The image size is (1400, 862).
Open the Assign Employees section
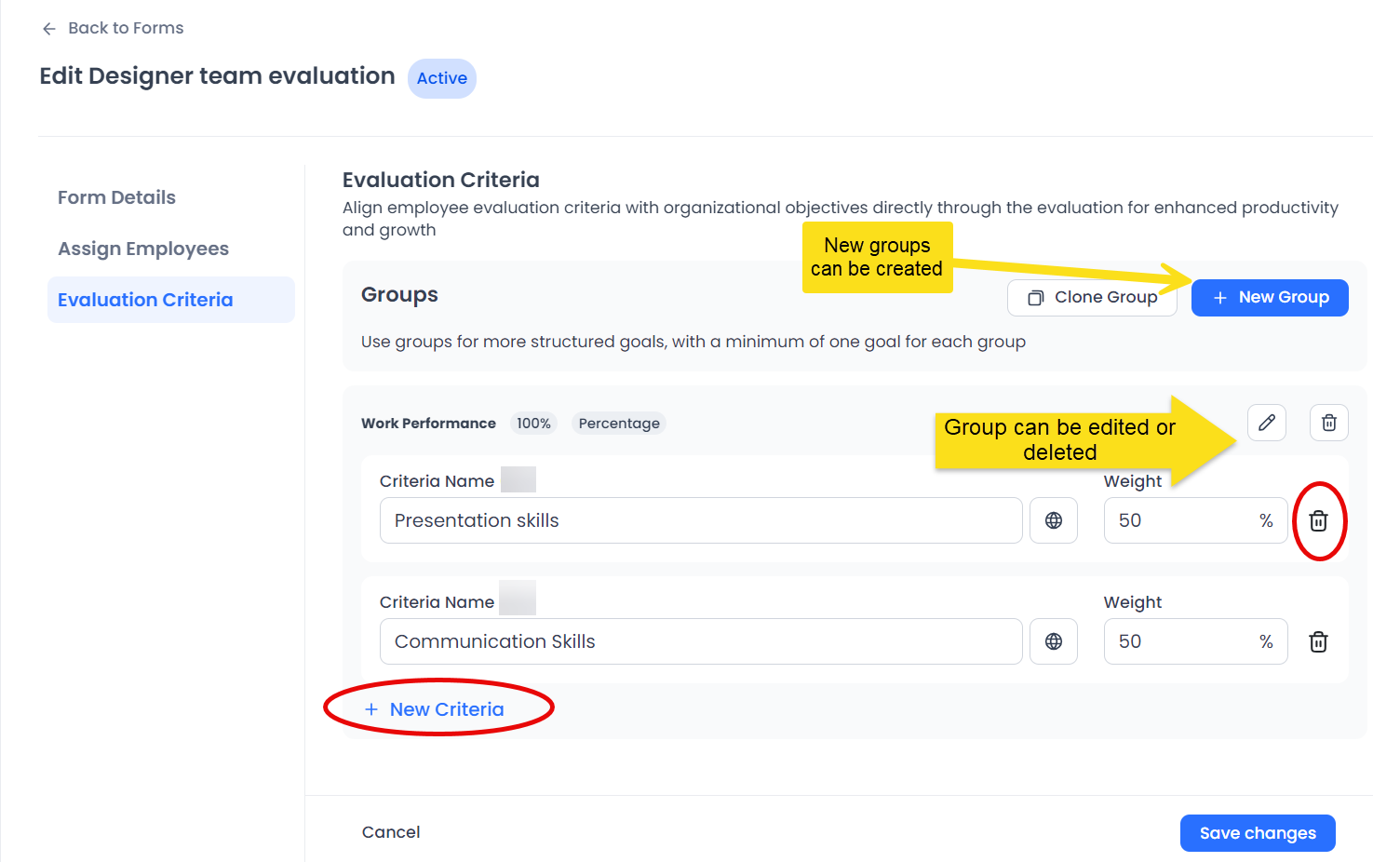pos(142,248)
